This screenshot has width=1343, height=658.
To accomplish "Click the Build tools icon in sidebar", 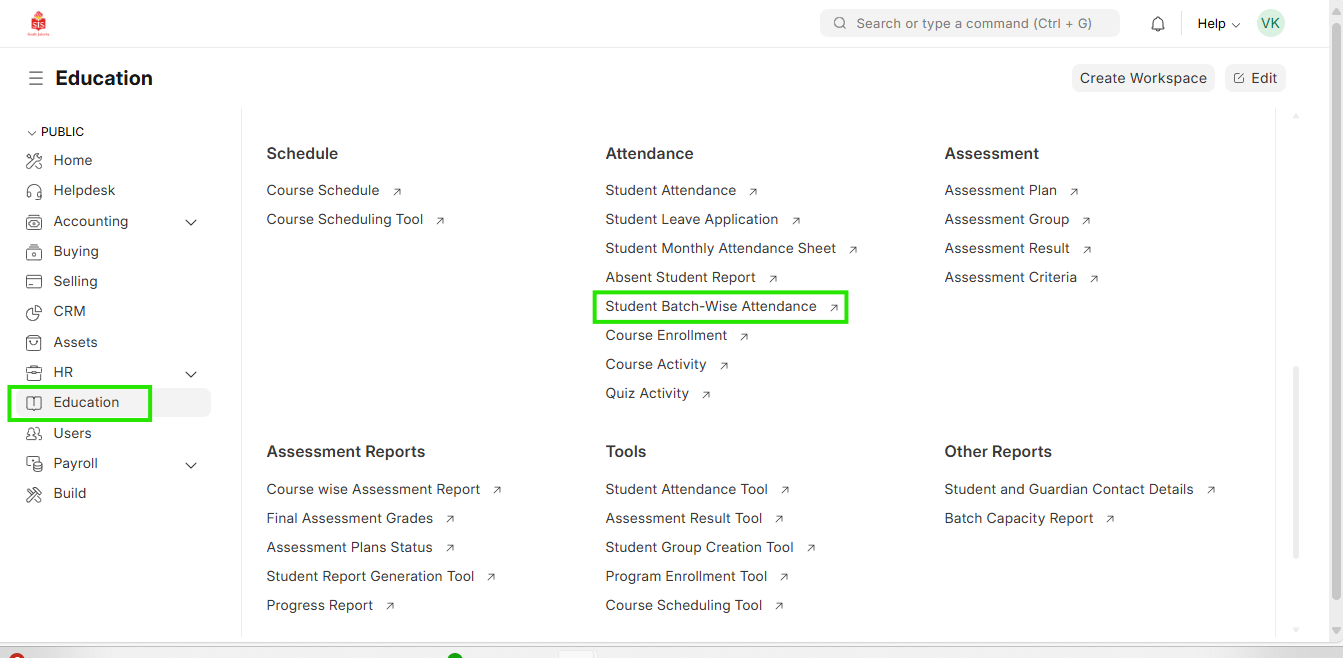I will tap(34, 494).
